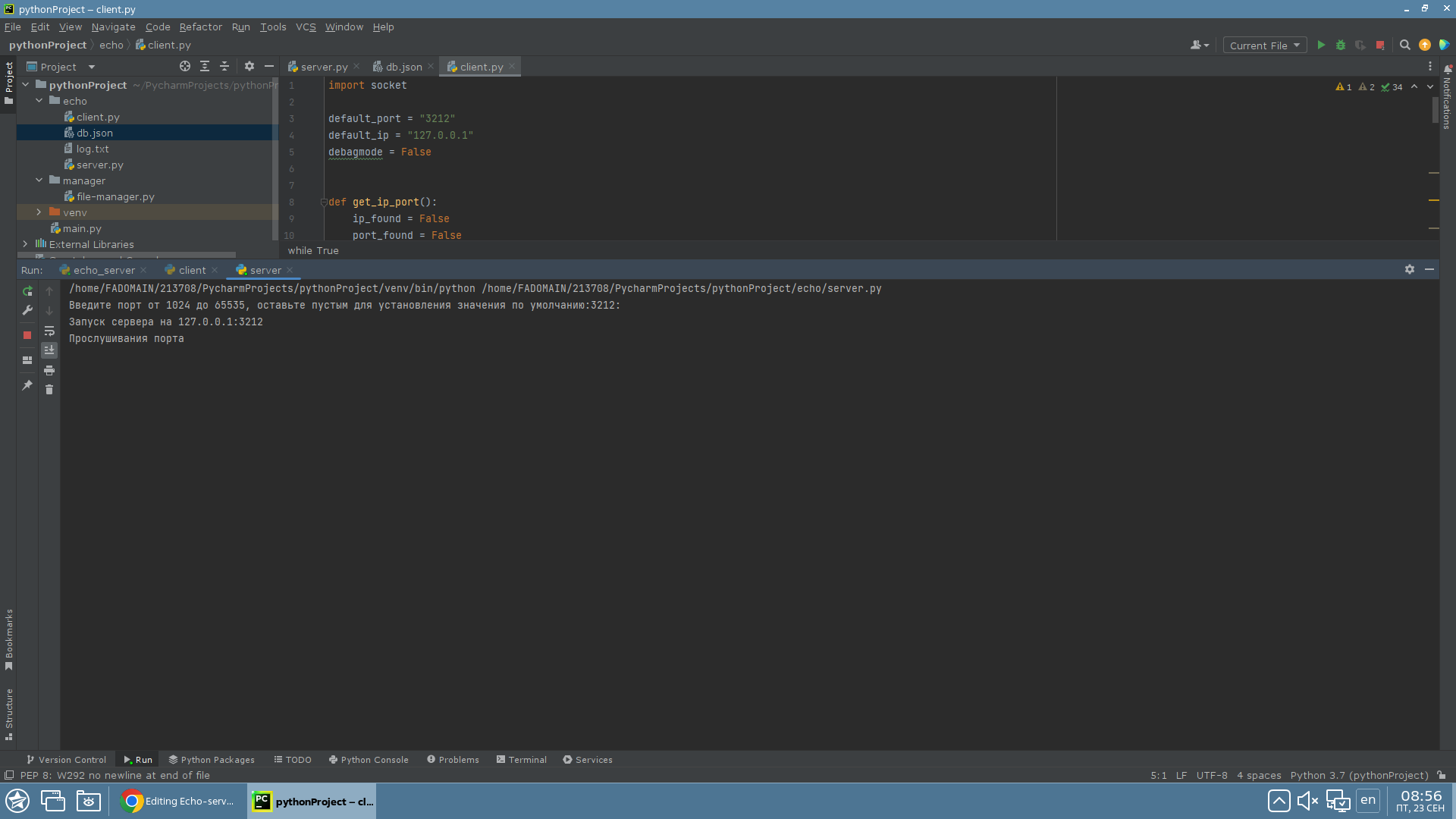The width and height of the screenshot is (1456, 819).
Task: Start debugging with the bug icon
Action: point(1341,45)
